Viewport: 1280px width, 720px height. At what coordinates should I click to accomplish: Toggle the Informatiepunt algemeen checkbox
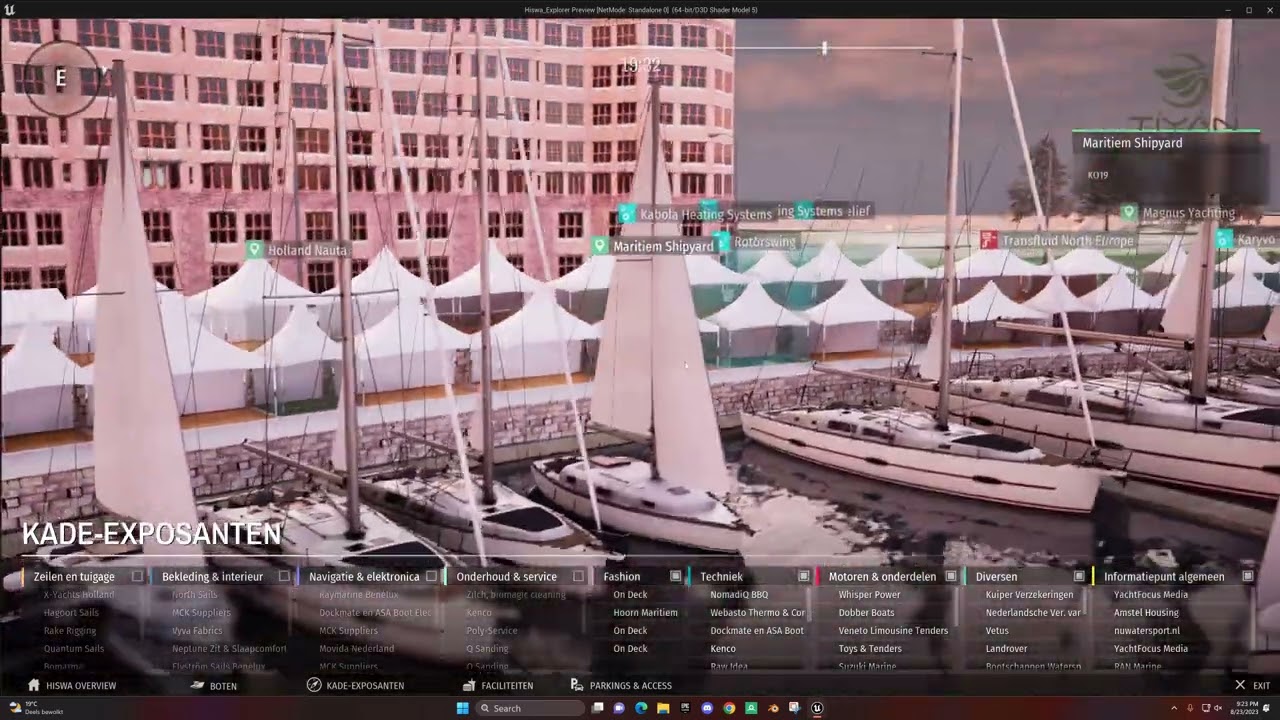coord(1247,576)
